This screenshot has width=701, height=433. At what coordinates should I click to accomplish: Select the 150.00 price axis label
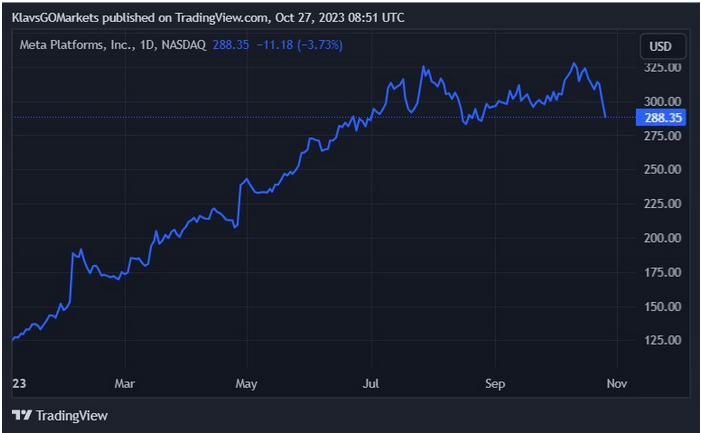tap(661, 306)
